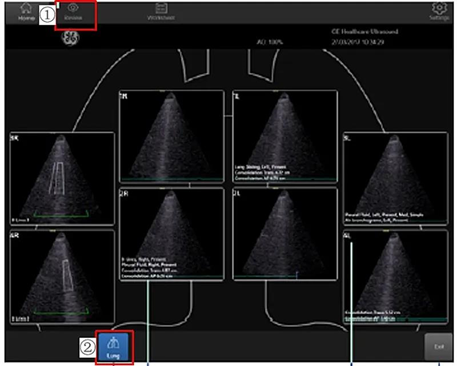The height and width of the screenshot is (366, 457).
Task: Click the B-lines box in 4R image
Action: (68, 275)
